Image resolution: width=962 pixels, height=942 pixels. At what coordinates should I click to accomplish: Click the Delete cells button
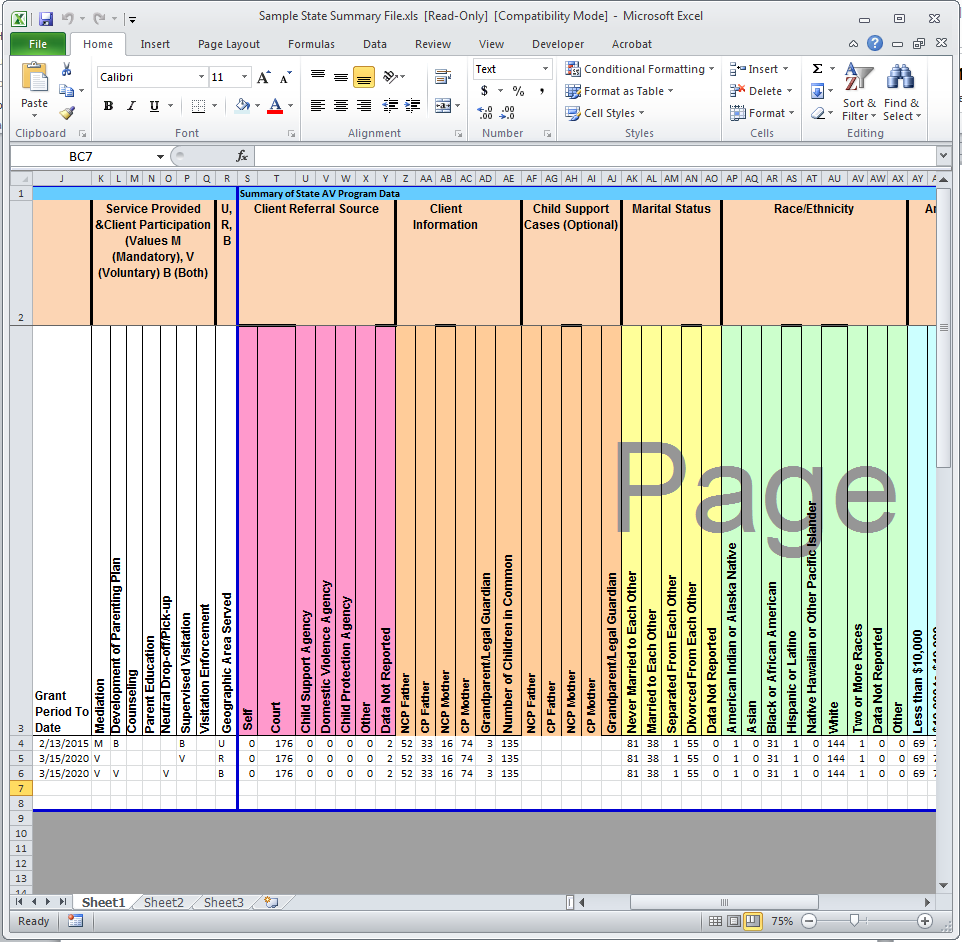(761, 91)
